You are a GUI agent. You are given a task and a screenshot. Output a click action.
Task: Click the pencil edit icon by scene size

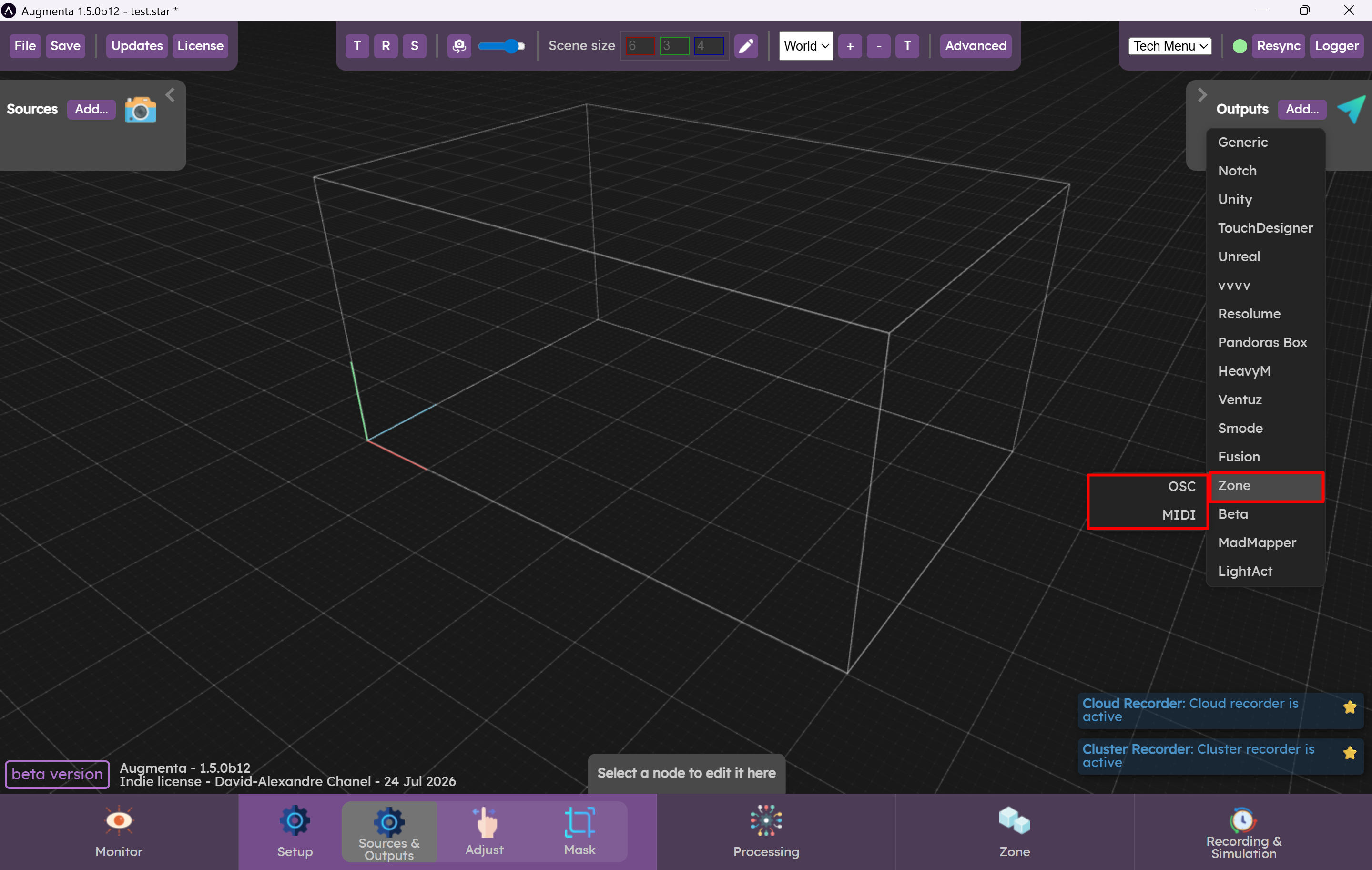[x=746, y=46]
